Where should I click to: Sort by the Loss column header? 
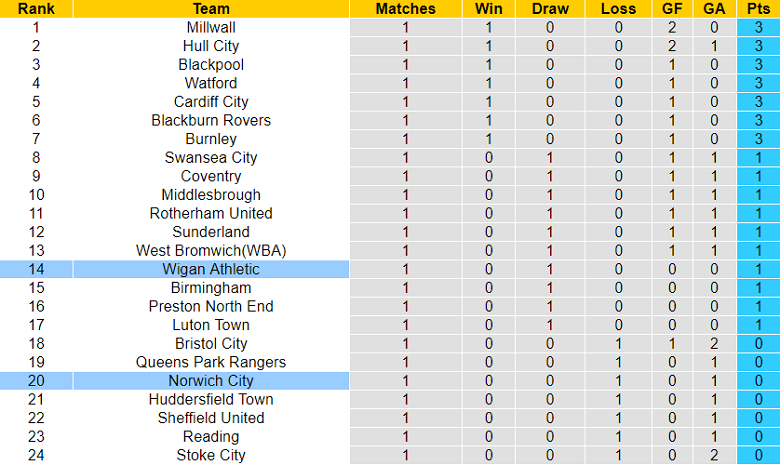click(618, 9)
